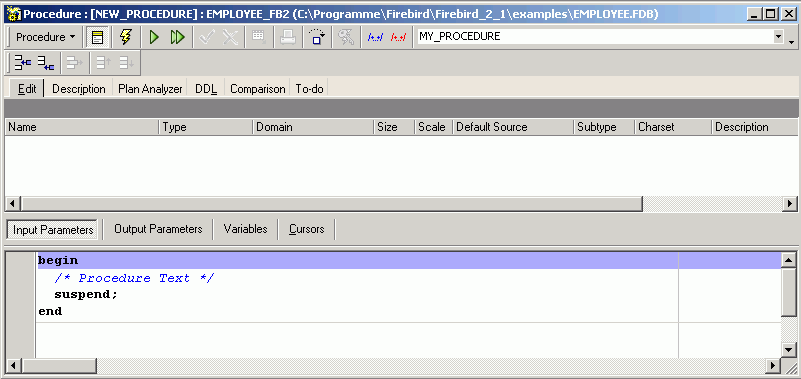Click the grayed delete parameter icon
Screen dimensions: 801x379
tap(75, 63)
